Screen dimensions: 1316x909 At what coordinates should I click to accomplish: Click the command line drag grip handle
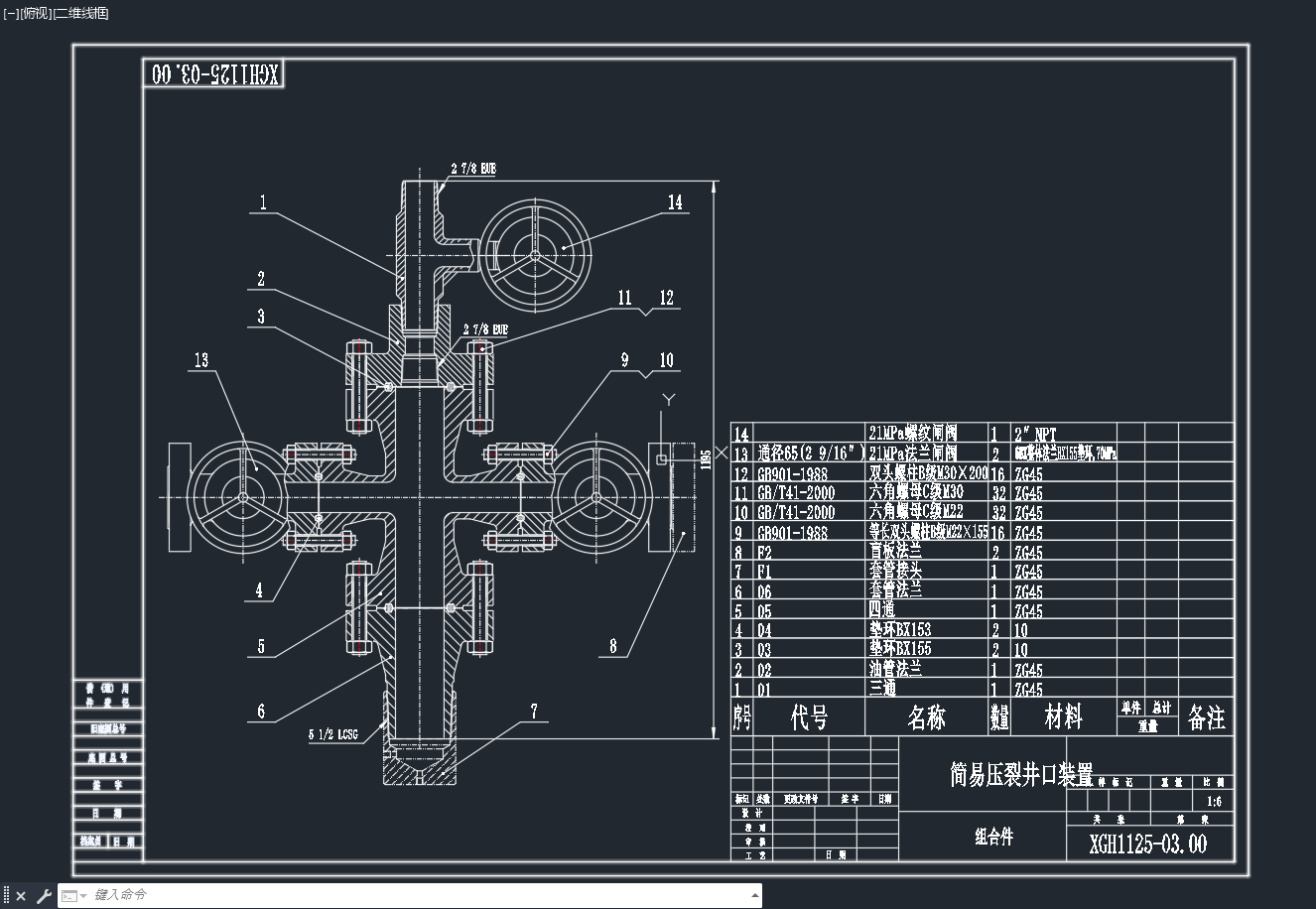click(6, 896)
